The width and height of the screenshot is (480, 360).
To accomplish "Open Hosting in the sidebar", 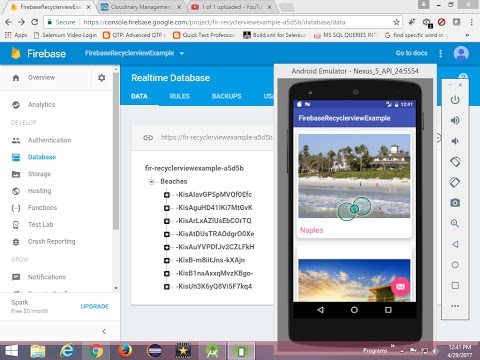I will (x=39, y=191).
